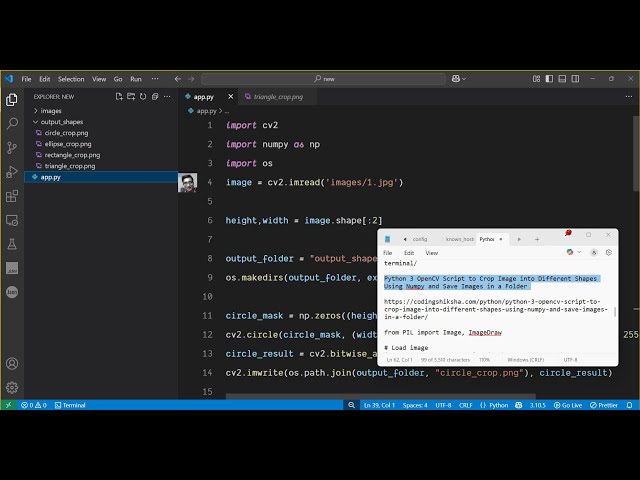Open the overflow menu after Run
This screenshot has height=480, width=640.
pyautogui.click(x=155, y=79)
